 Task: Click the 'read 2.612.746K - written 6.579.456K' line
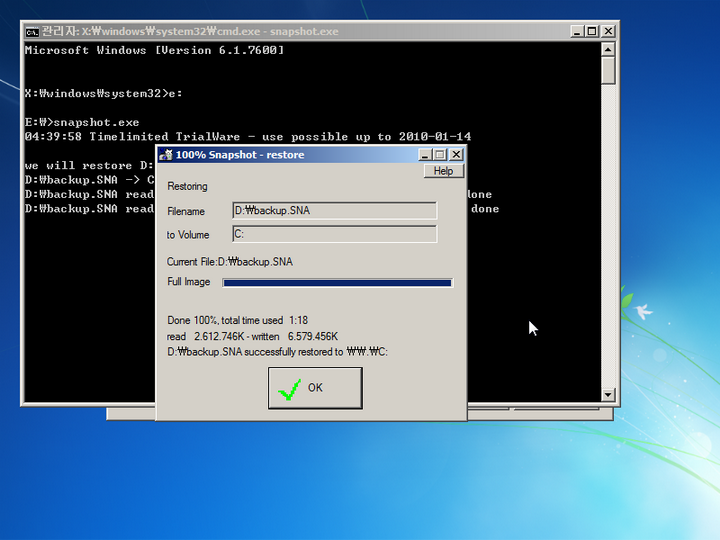252,336
